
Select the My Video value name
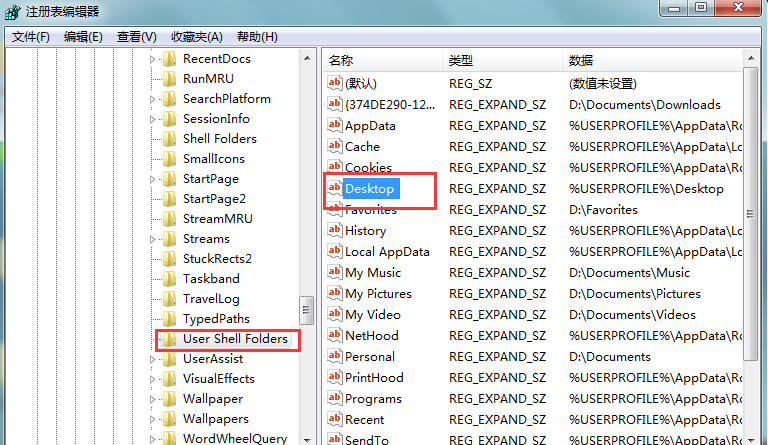pos(373,315)
